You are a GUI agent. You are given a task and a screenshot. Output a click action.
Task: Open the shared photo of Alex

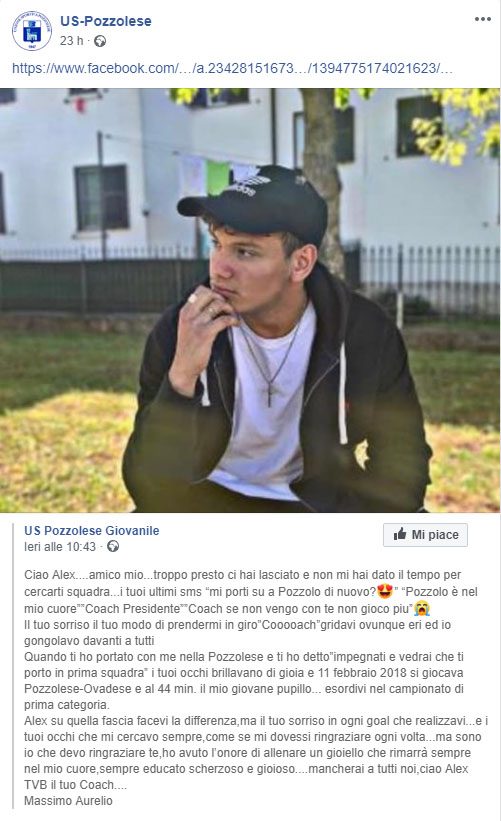click(250, 300)
